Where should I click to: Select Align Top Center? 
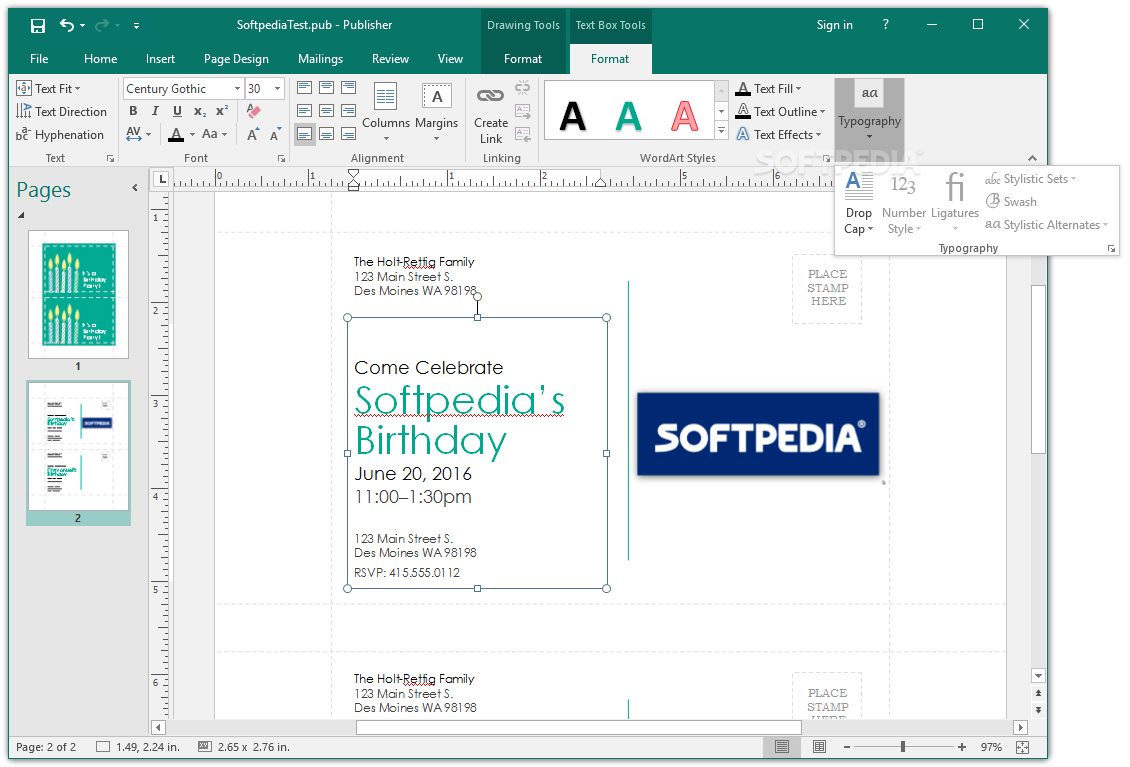click(x=326, y=88)
